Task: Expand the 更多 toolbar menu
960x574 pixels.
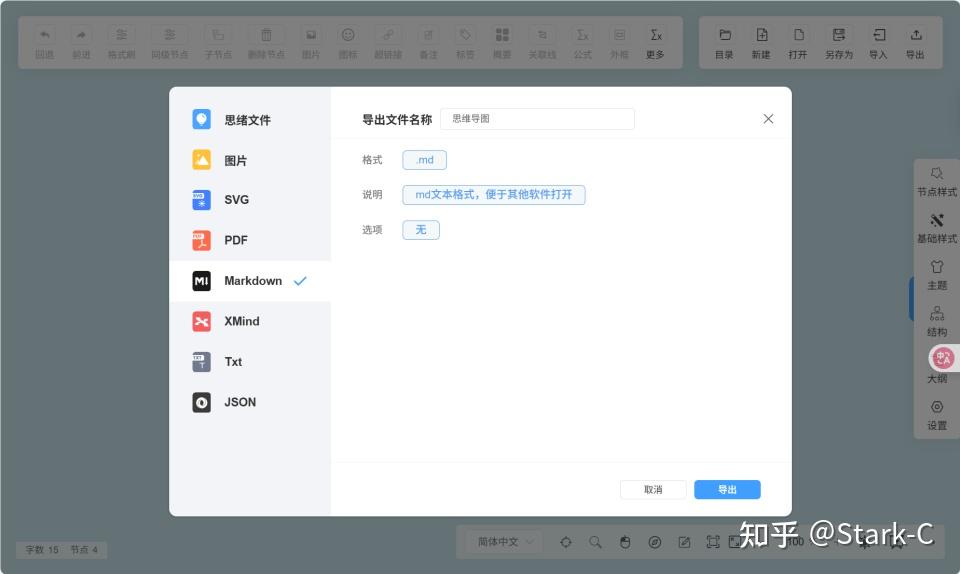Action: tap(655, 43)
